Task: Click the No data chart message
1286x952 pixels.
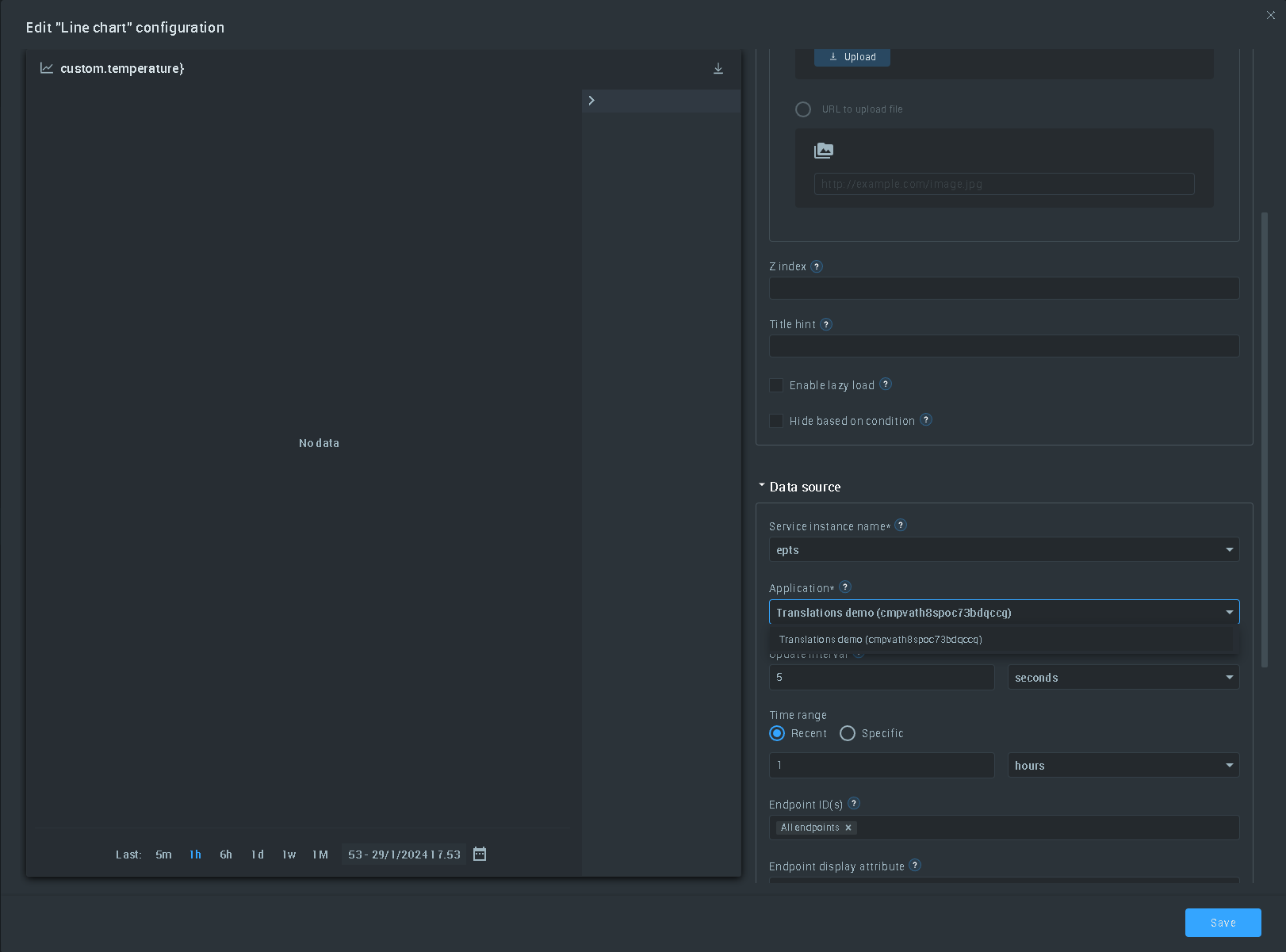Action: [319, 443]
